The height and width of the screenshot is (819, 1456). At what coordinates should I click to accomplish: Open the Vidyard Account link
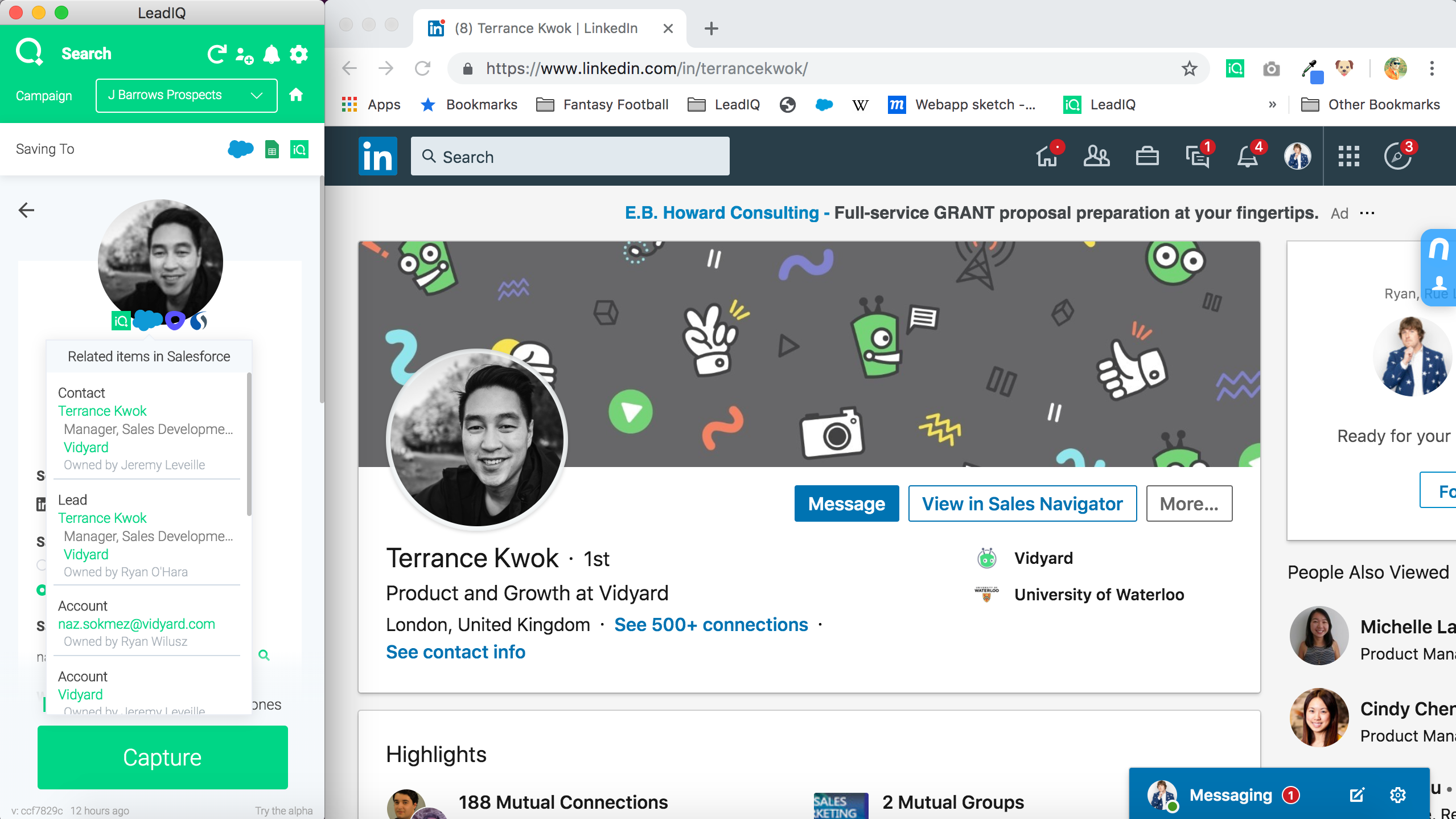coord(80,694)
